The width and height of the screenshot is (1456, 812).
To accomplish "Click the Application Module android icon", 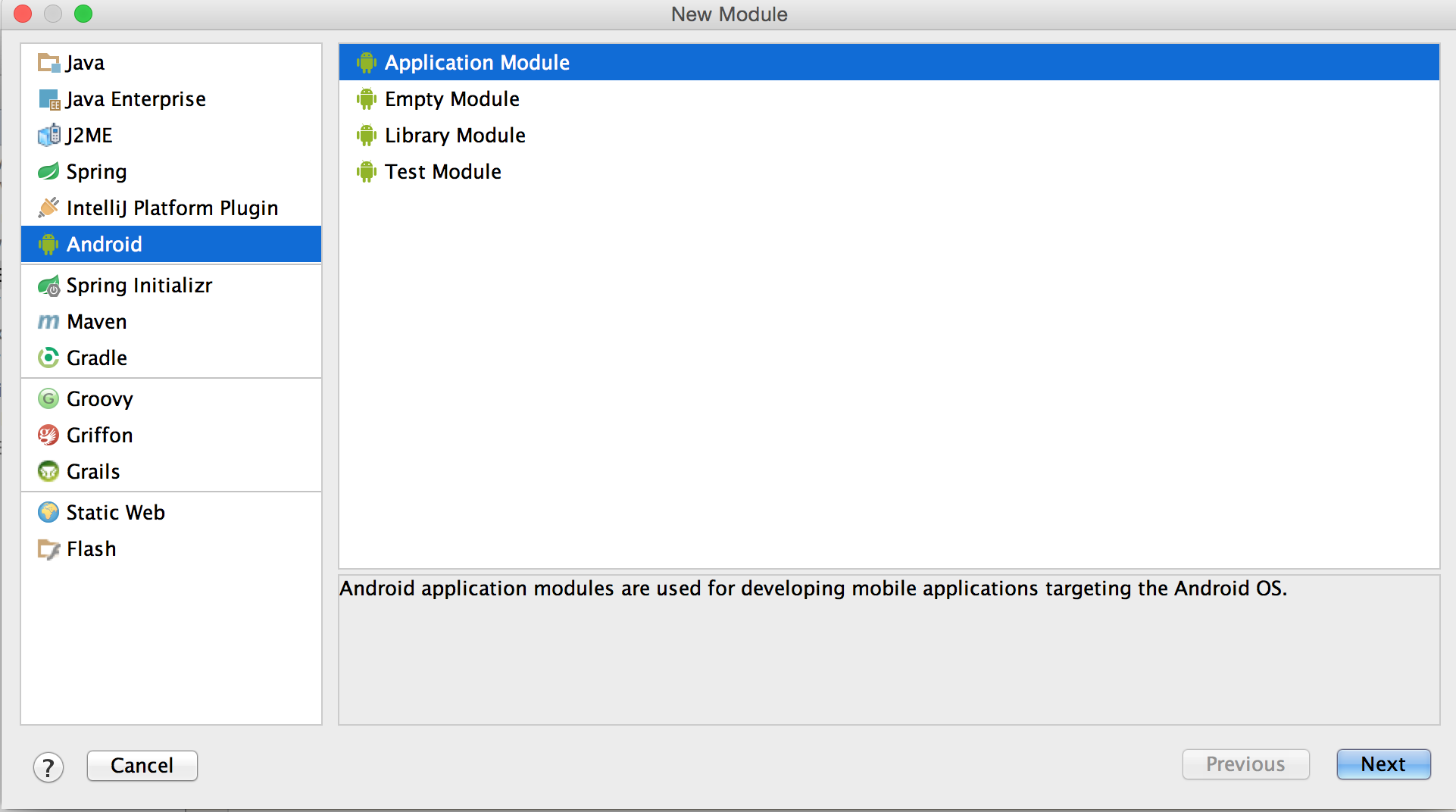I will pyautogui.click(x=367, y=63).
